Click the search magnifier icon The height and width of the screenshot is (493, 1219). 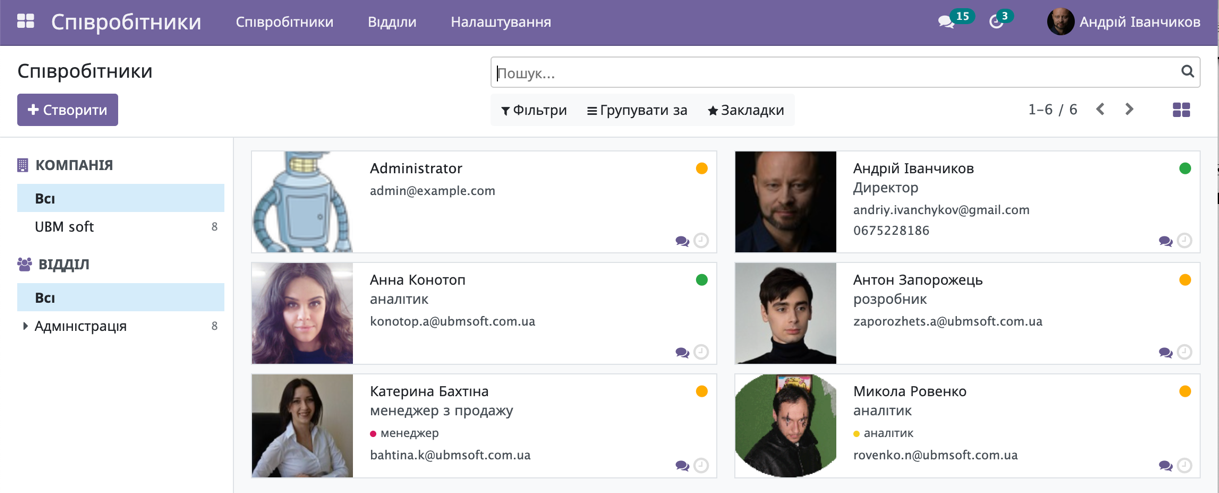pyautogui.click(x=1187, y=72)
